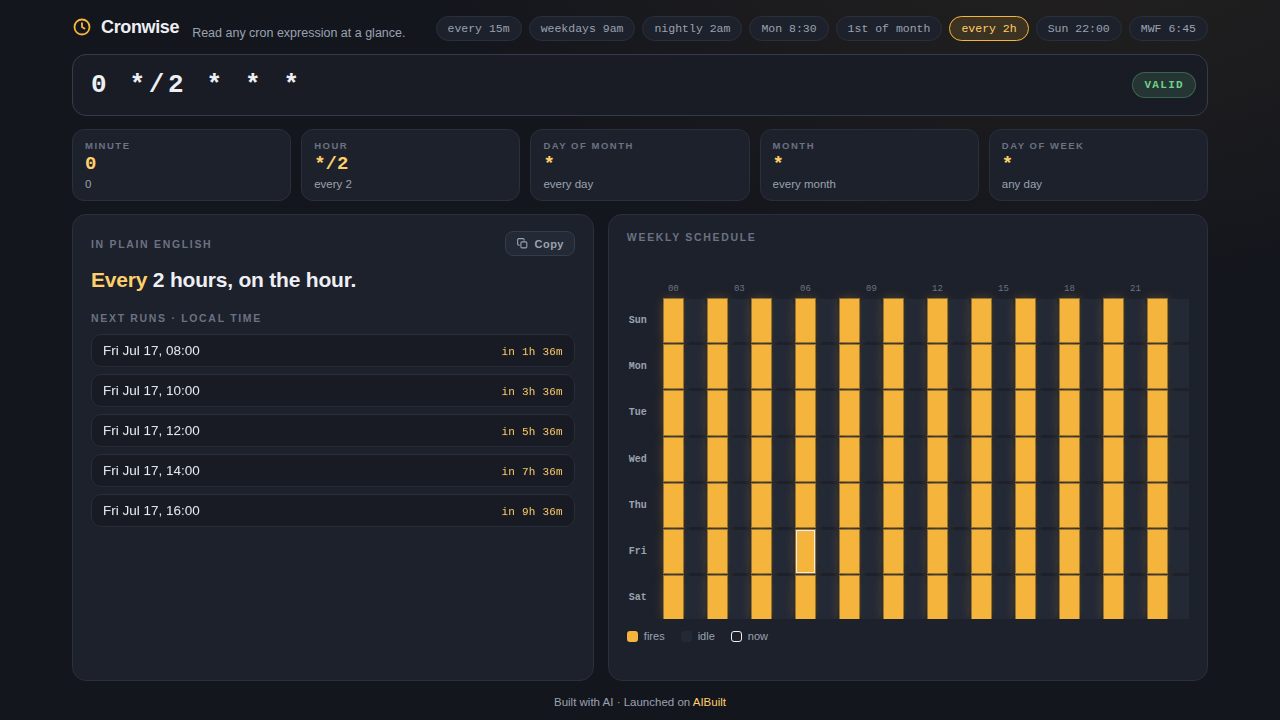The width and height of the screenshot is (1280, 720).
Task: Click the orange "fires" legend swatch
Action: pos(632,636)
